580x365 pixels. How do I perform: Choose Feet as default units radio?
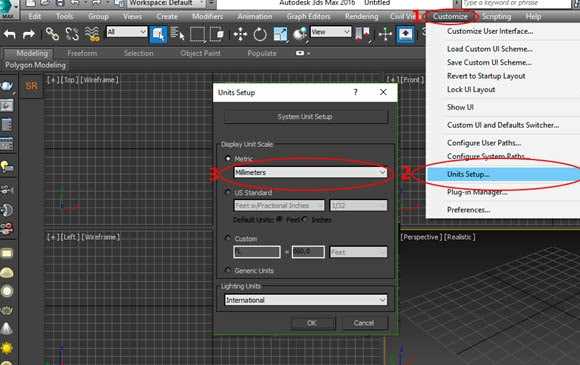[280, 219]
